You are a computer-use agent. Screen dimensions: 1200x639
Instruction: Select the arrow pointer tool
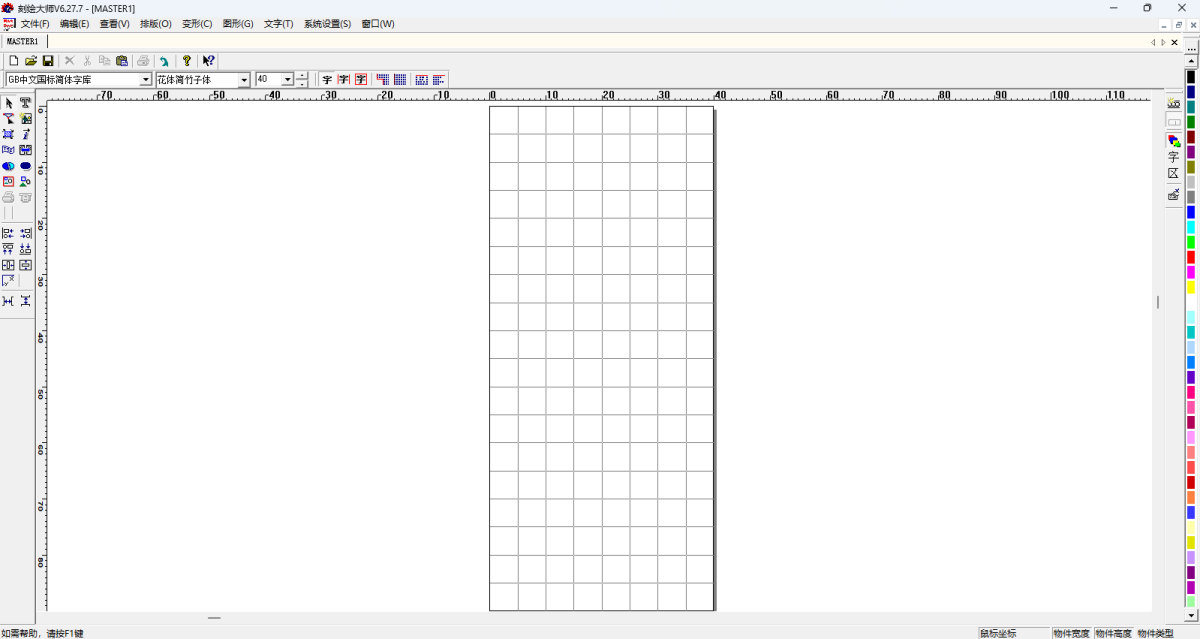tap(9, 103)
